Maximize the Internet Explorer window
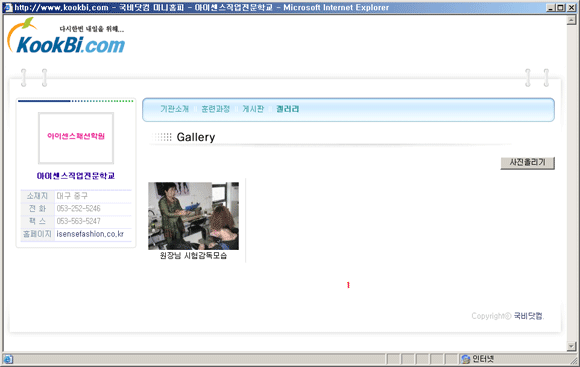Screen dimensions: 580x367 (x=561, y=7)
